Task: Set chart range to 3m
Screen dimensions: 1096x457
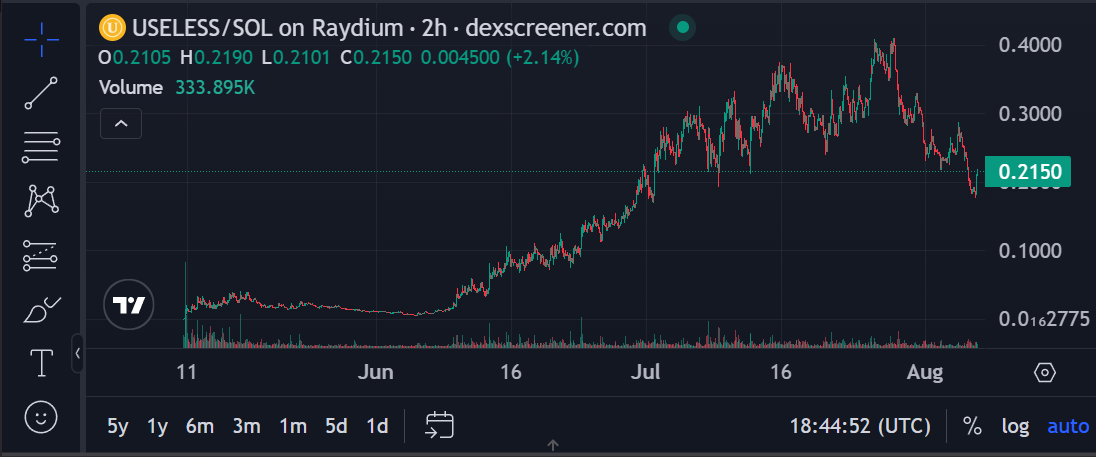Action: [x=247, y=426]
